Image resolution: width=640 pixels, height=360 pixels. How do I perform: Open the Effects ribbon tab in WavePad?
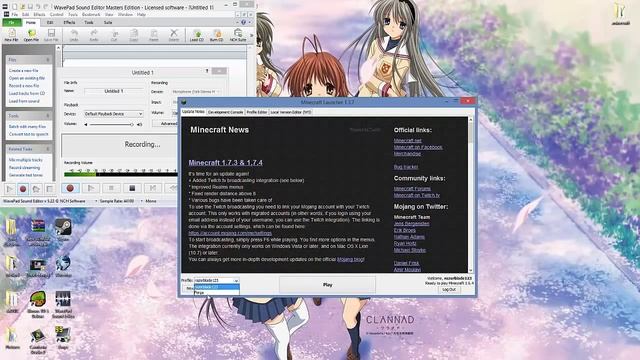pyautogui.click(x=69, y=22)
